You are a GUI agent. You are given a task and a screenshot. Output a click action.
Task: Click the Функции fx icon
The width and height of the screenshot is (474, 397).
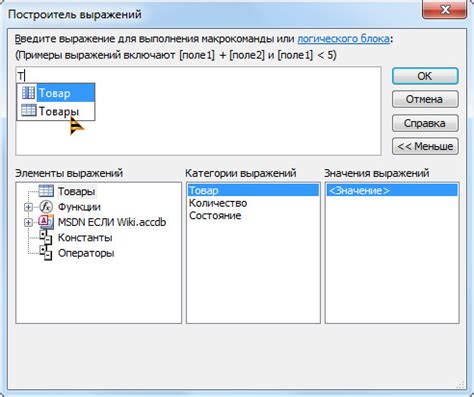click(46, 207)
